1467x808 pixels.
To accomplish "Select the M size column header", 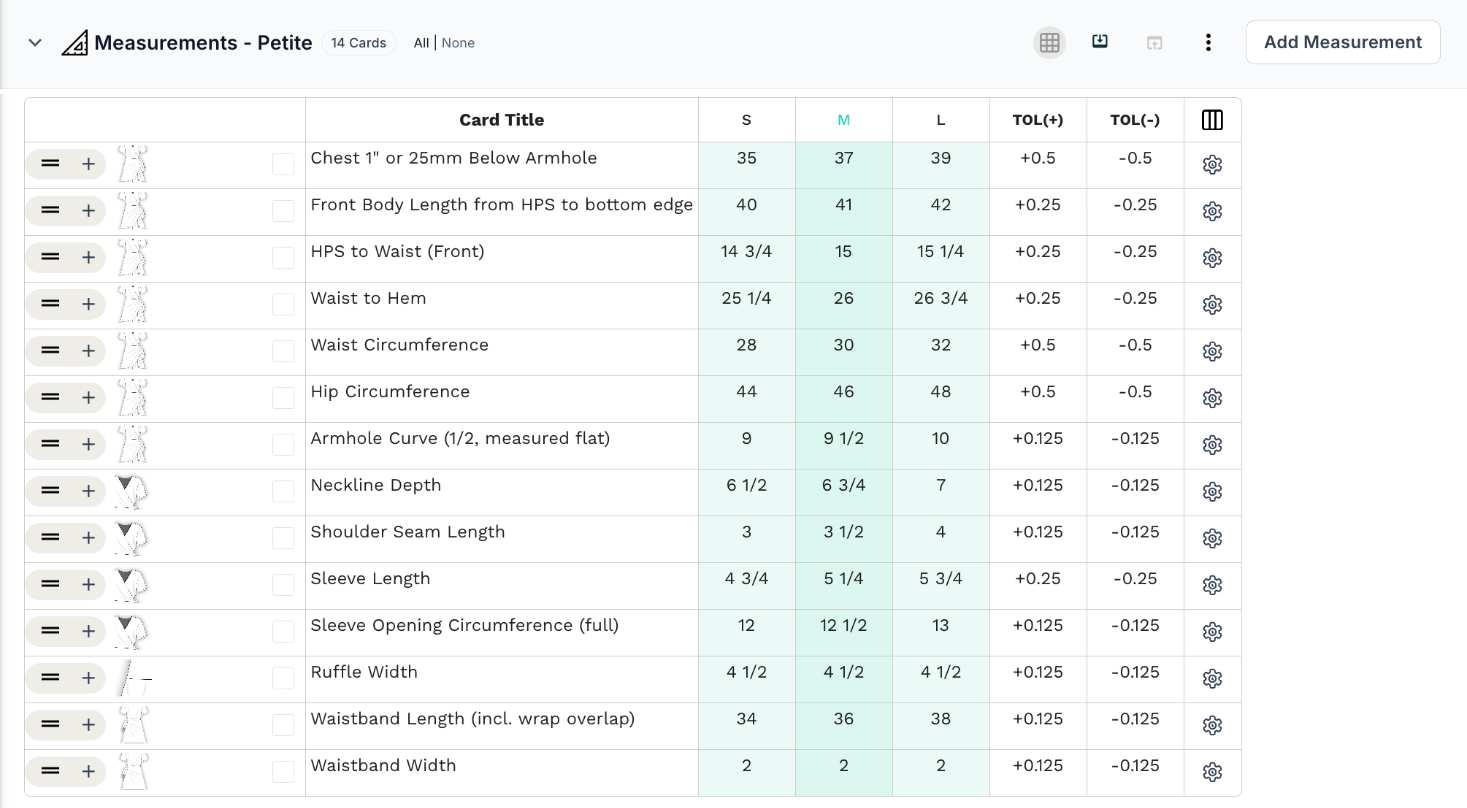I will coord(844,120).
